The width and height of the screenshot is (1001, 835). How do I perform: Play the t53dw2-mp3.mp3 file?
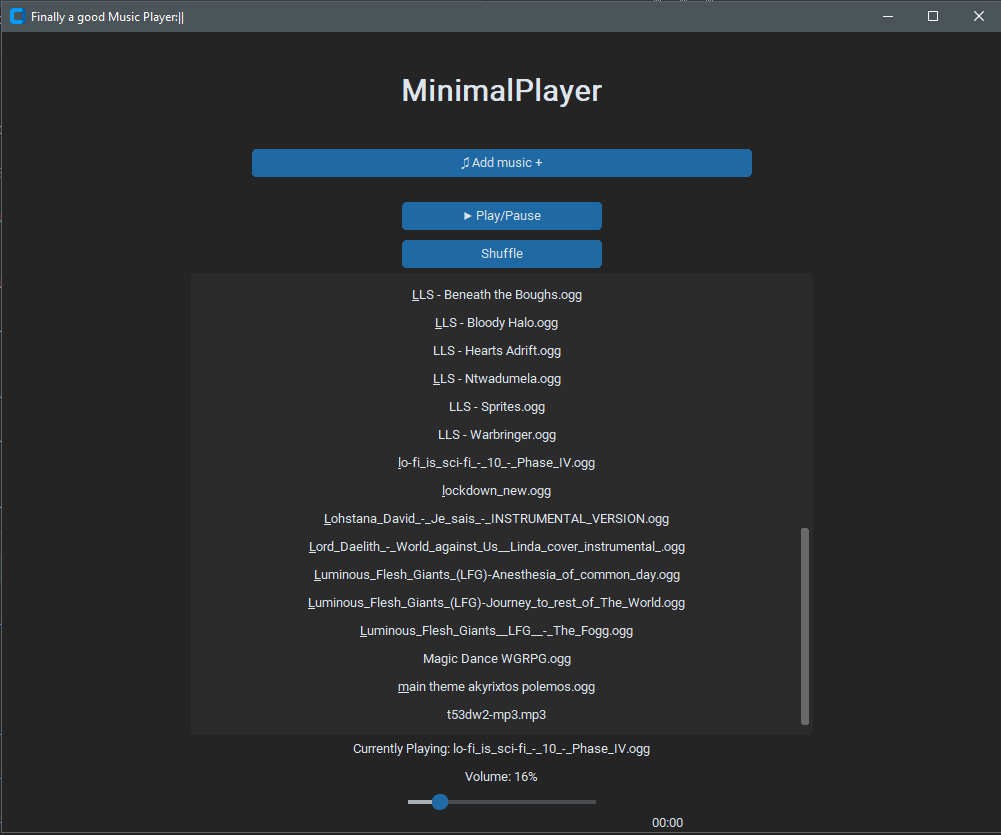pyautogui.click(x=496, y=714)
